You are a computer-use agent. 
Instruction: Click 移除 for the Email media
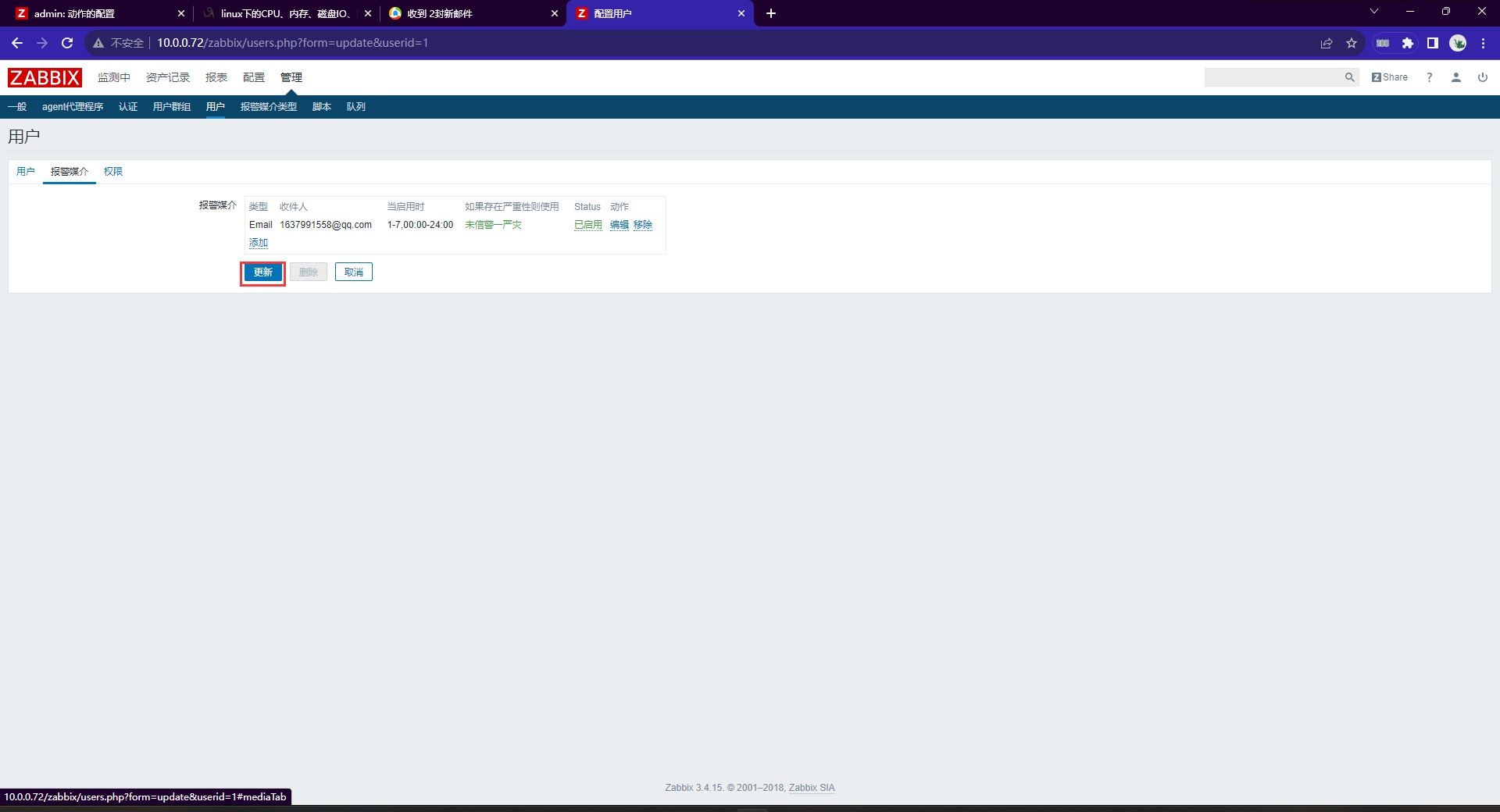click(643, 225)
